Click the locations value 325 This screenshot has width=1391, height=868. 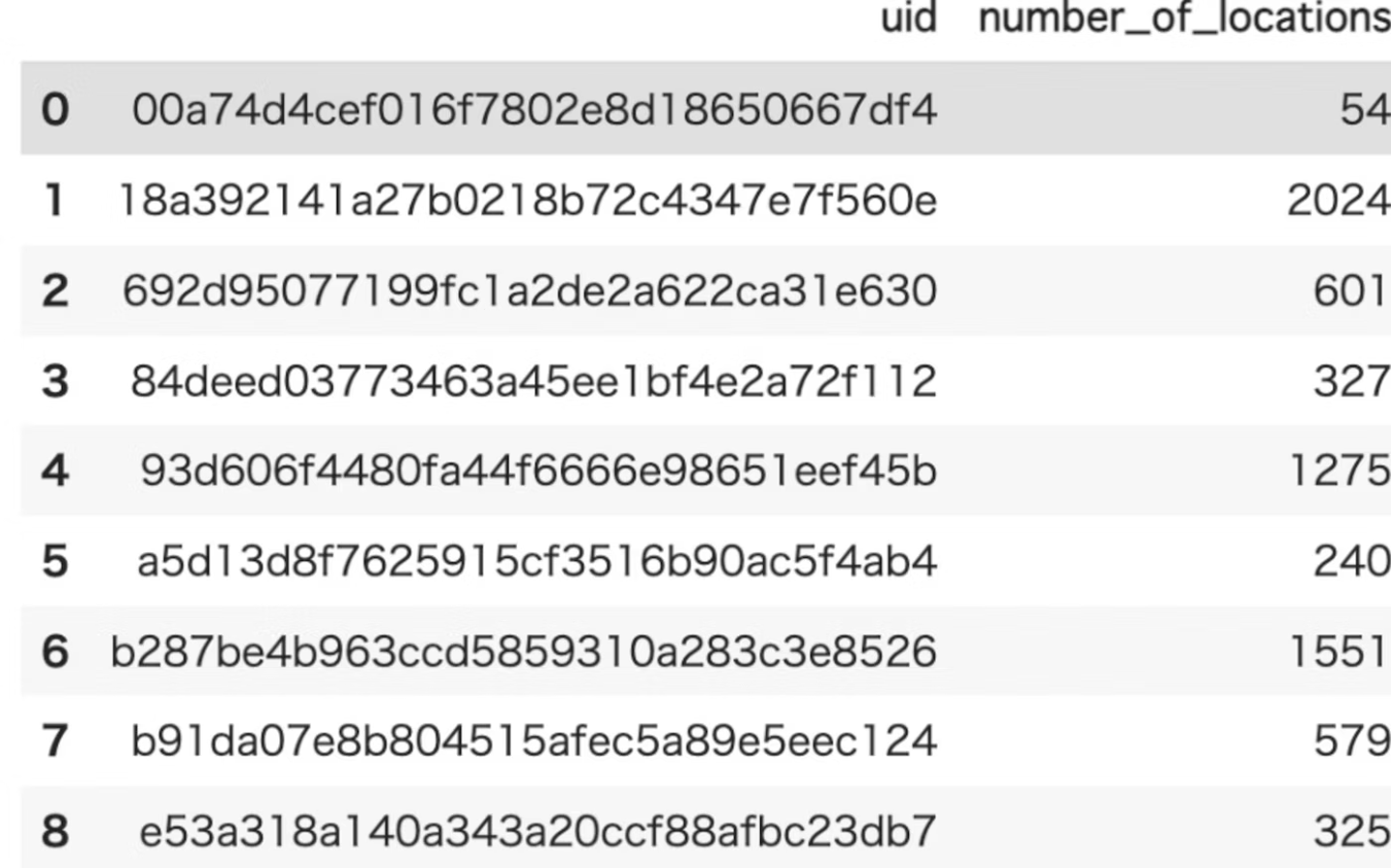pyautogui.click(x=1350, y=830)
